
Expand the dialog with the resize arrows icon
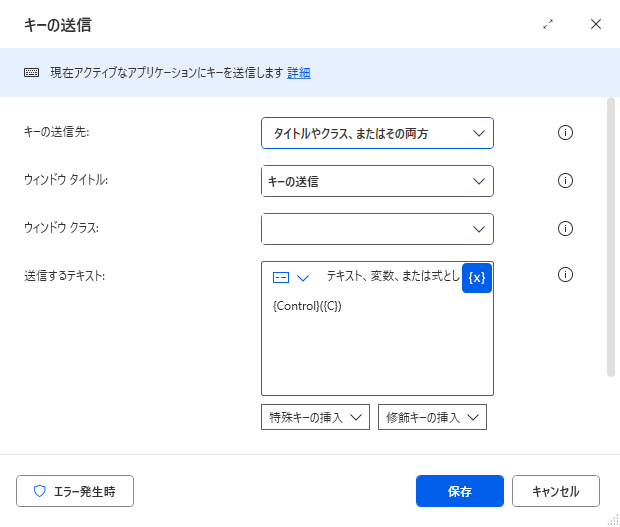(x=548, y=24)
